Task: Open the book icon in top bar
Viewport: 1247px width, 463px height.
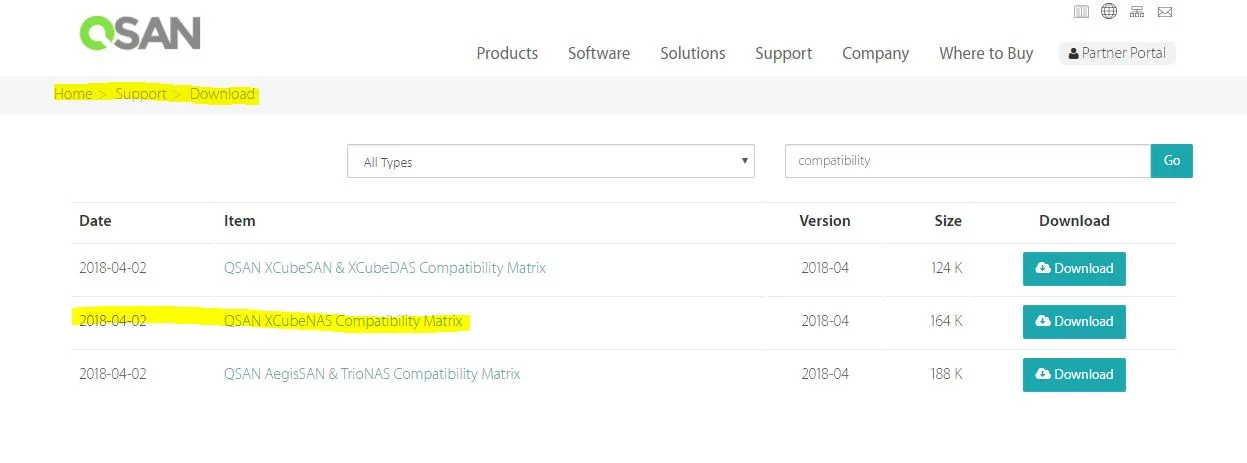Action: point(1081,12)
